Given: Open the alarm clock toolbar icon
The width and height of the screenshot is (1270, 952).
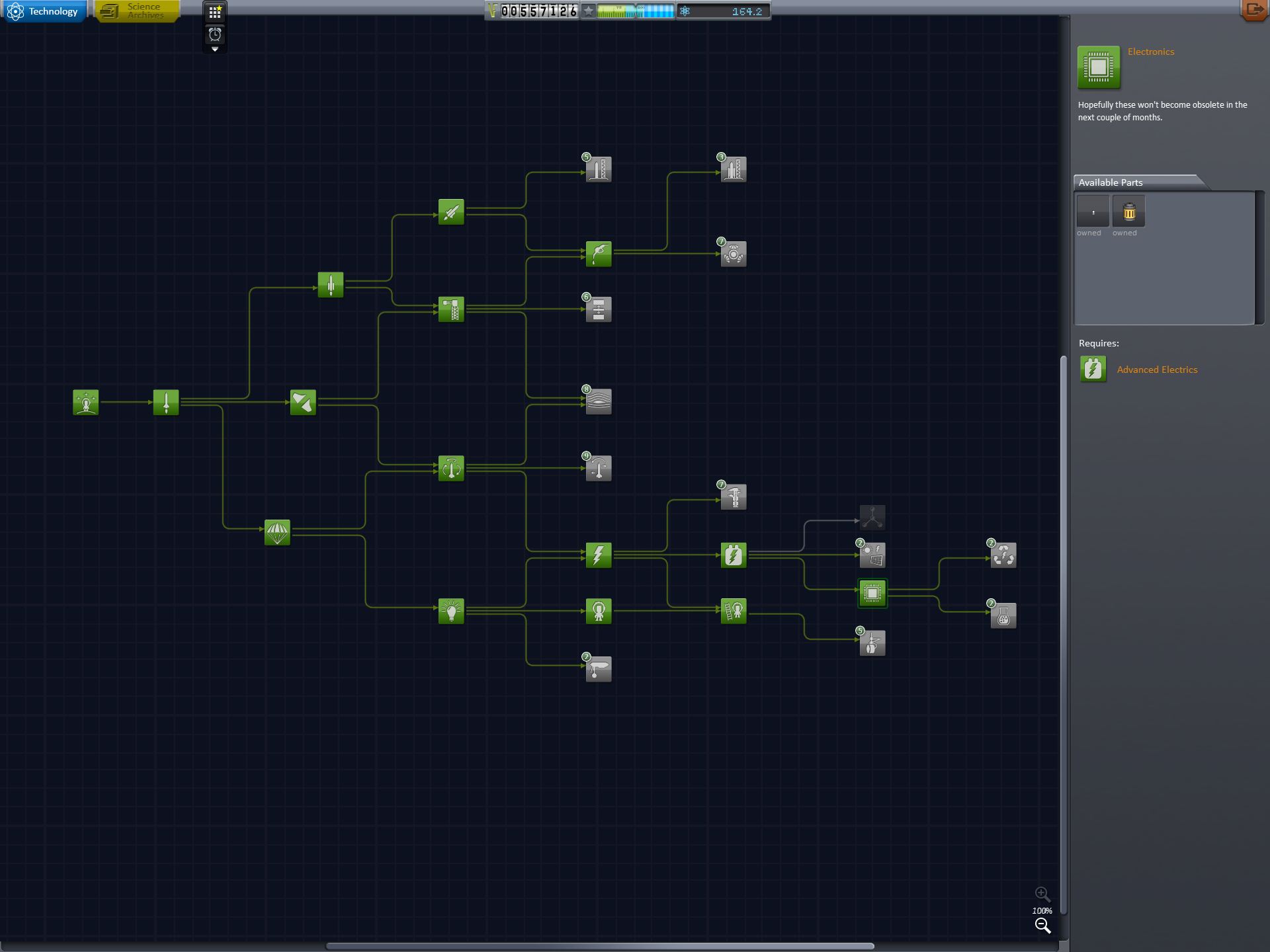Looking at the screenshot, I should click(215, 34).
